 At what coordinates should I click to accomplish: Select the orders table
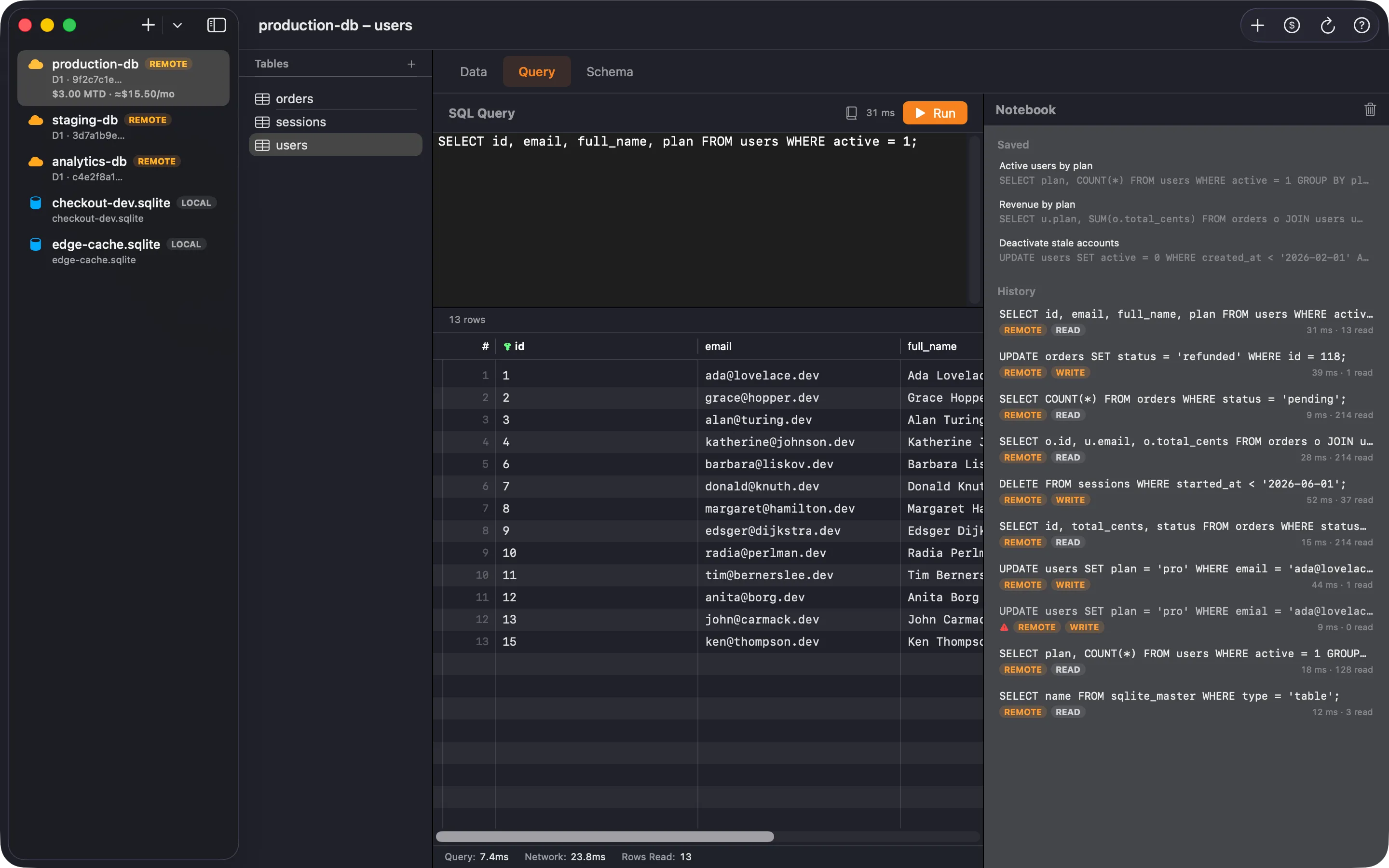pos(336,99)
